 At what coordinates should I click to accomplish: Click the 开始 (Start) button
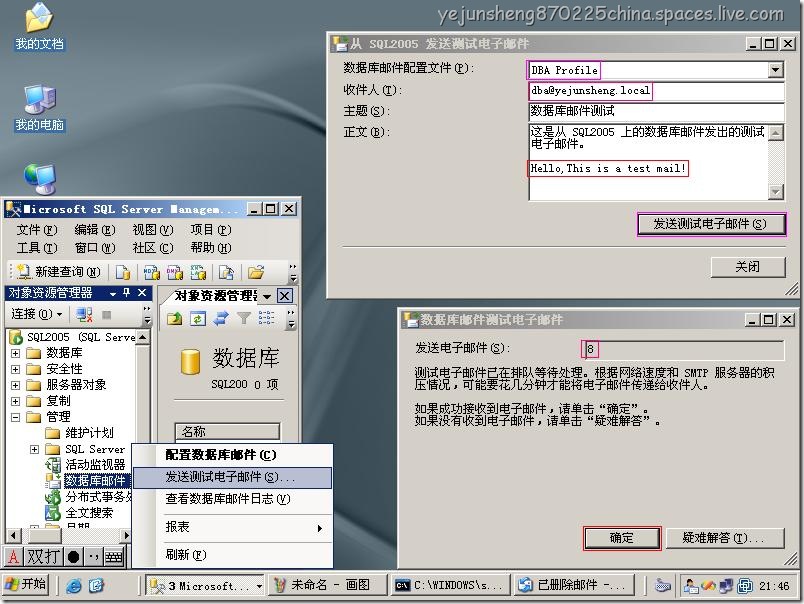coord(26,585)
